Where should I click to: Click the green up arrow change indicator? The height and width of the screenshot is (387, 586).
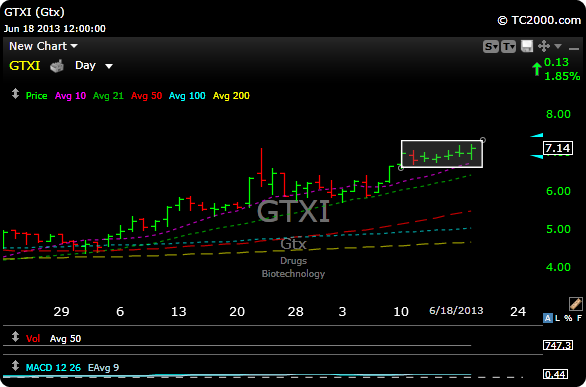[x=537, y=69]
